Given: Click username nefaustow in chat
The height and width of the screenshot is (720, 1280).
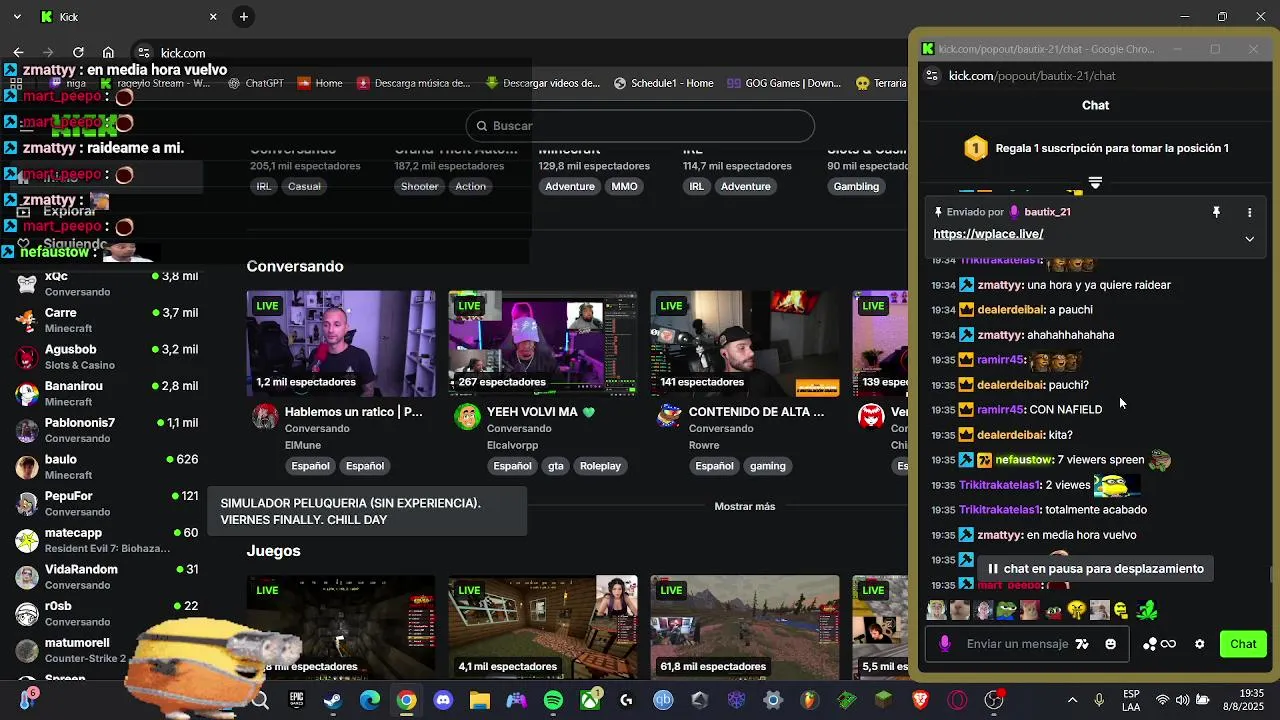Looking at the screenshot, I should tap(1024, 460).
